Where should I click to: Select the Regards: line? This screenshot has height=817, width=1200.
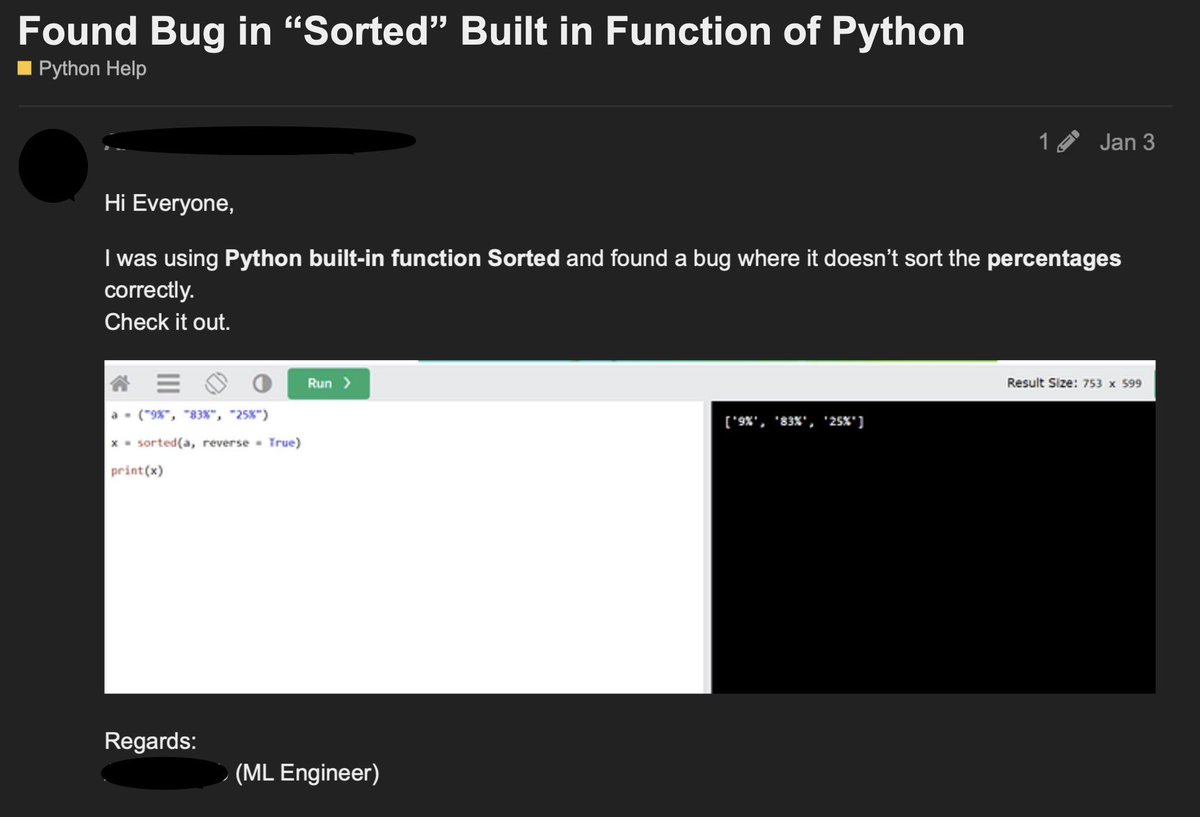click(x=150, y=742)
